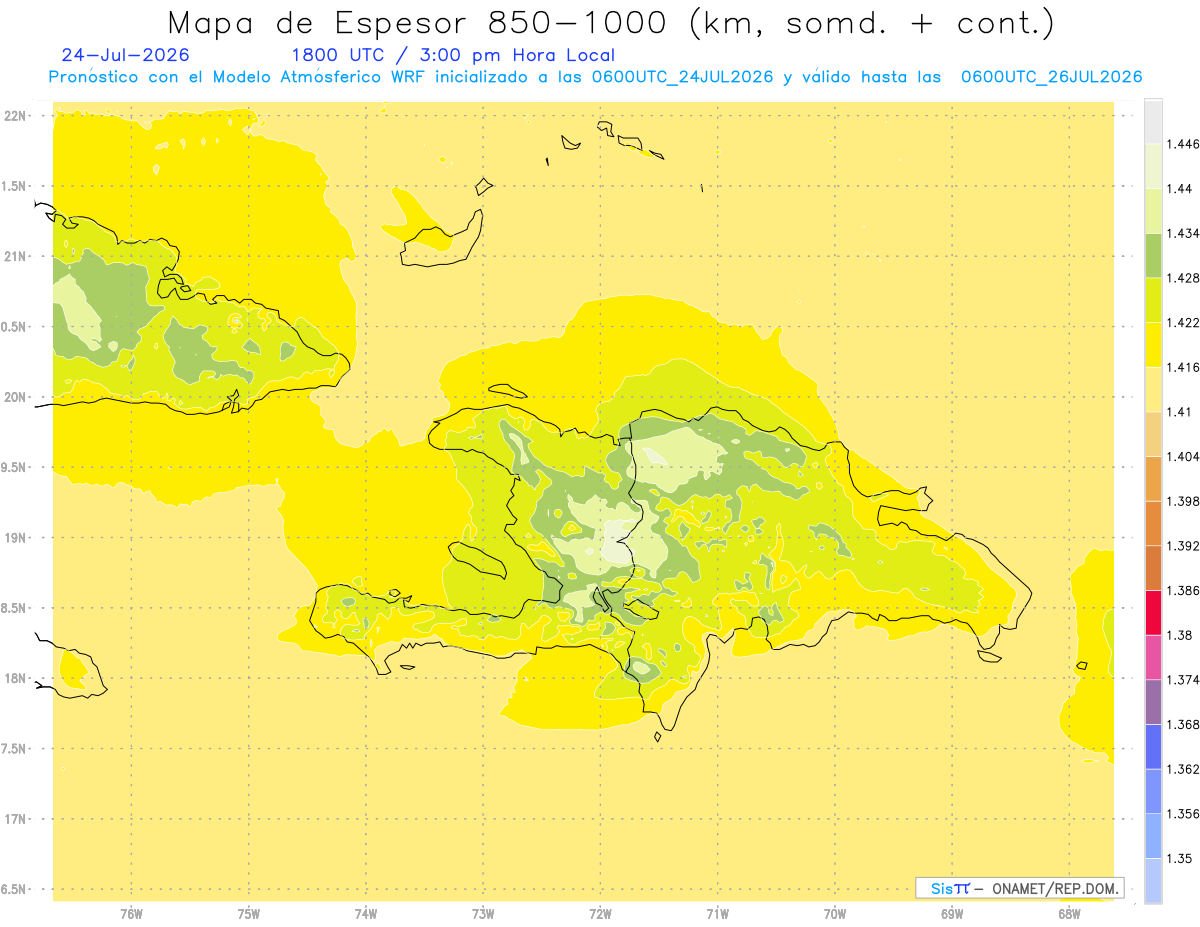Screen dimensions: 1200x927
Task: Click the colorbar value "1.398"
Action: coord(1183,501)
